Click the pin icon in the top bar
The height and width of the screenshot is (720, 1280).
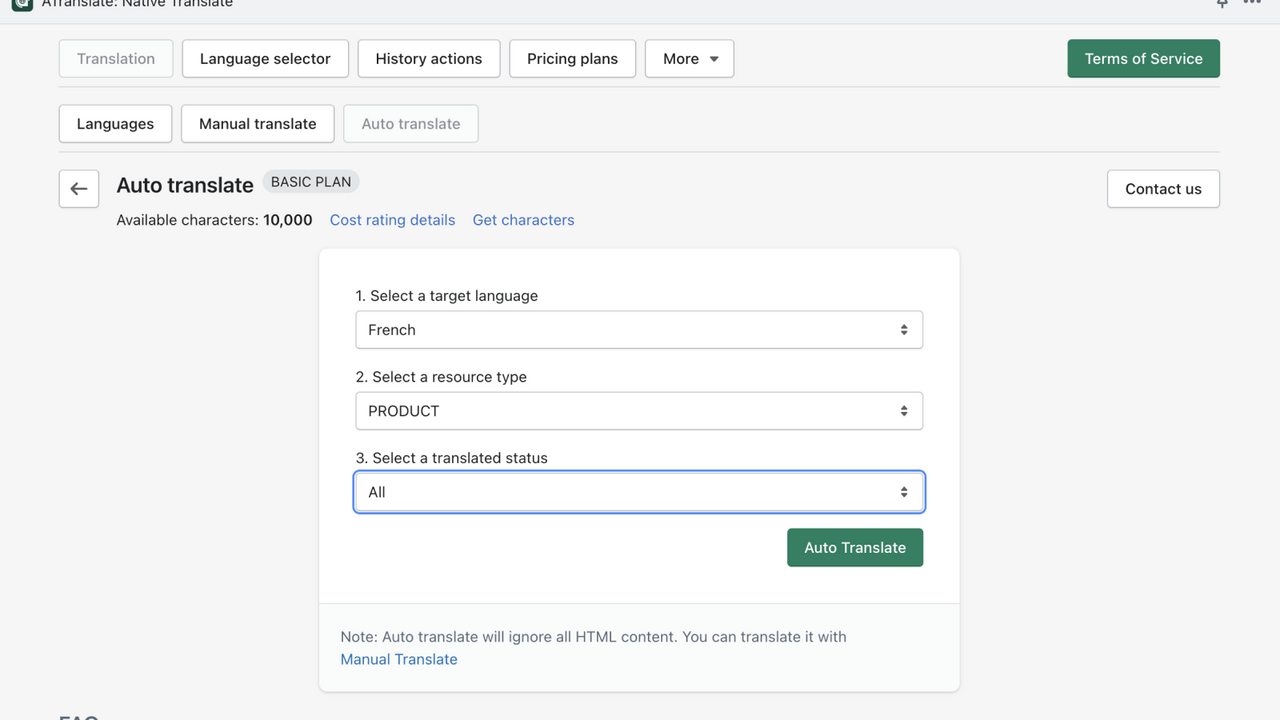[1221, 4]
